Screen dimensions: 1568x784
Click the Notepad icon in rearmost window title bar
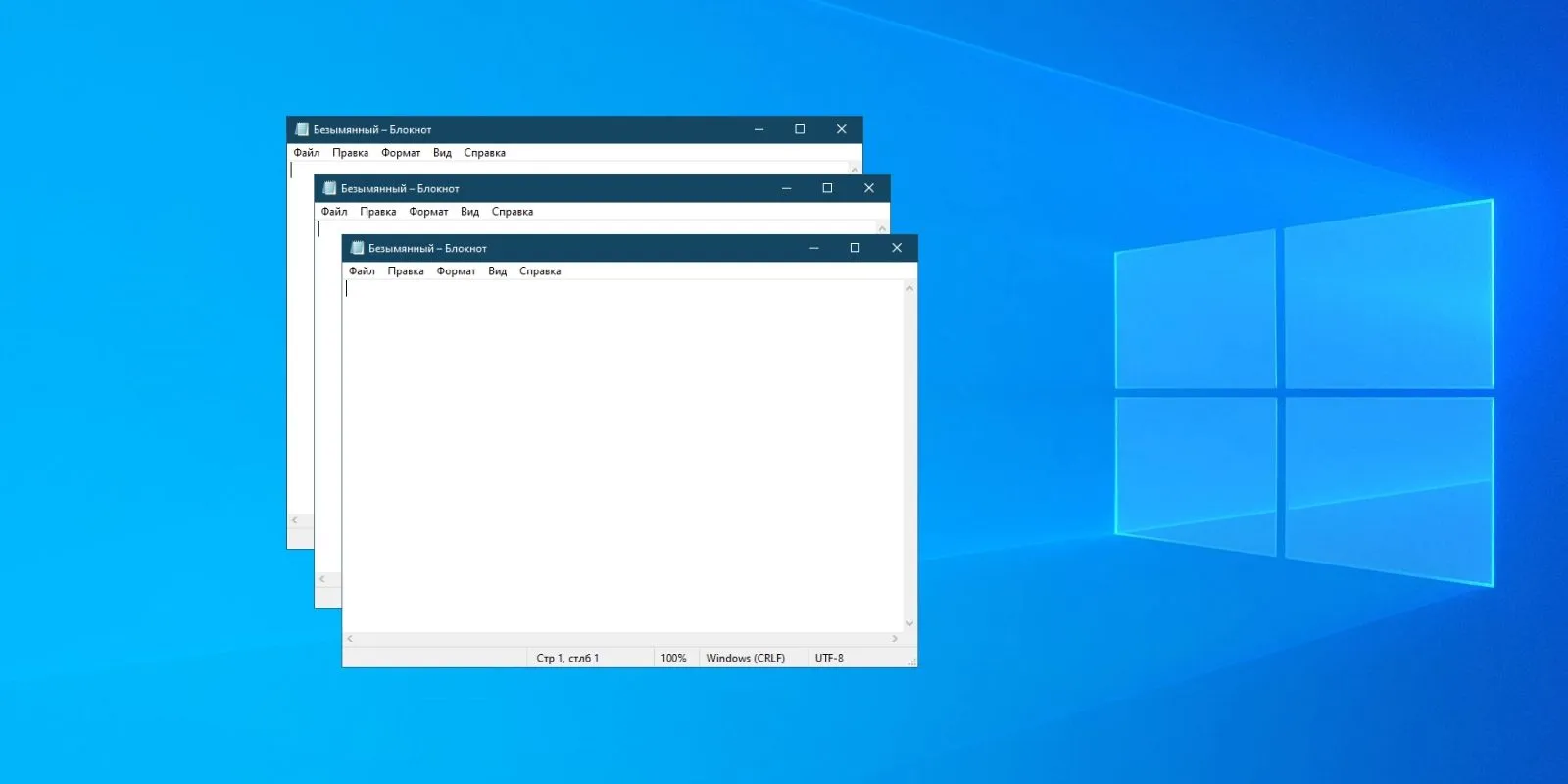pyautogui.click(x=302, y=129)
